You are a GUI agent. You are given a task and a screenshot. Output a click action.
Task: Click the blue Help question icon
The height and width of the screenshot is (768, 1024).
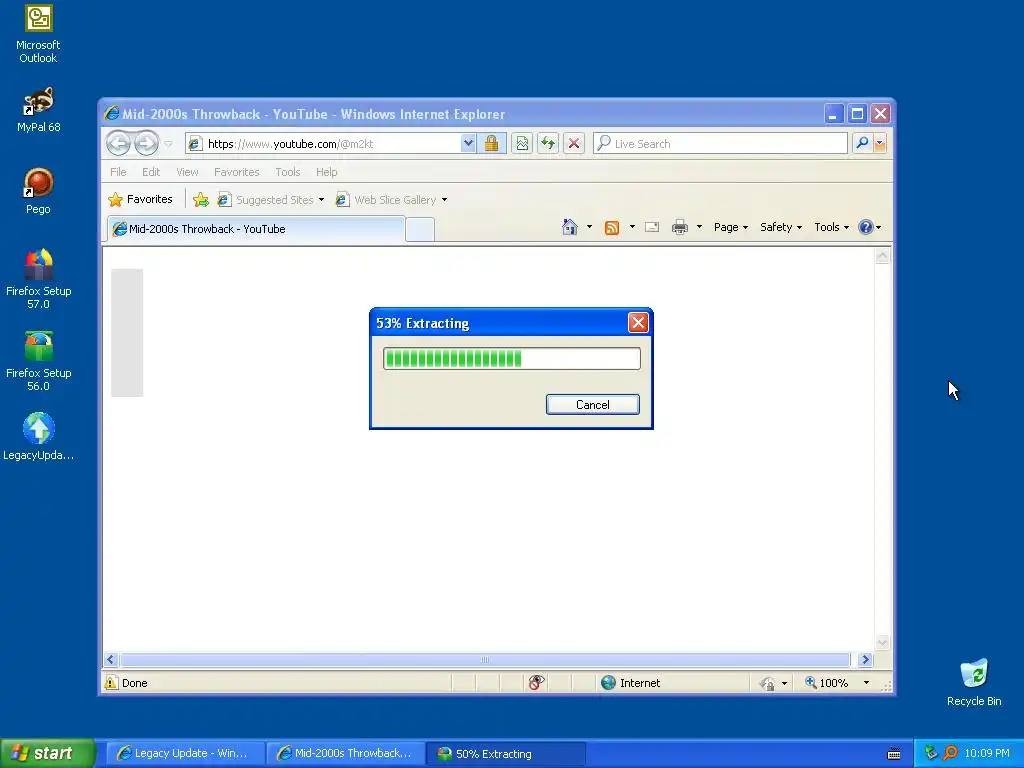coord(866,227)
